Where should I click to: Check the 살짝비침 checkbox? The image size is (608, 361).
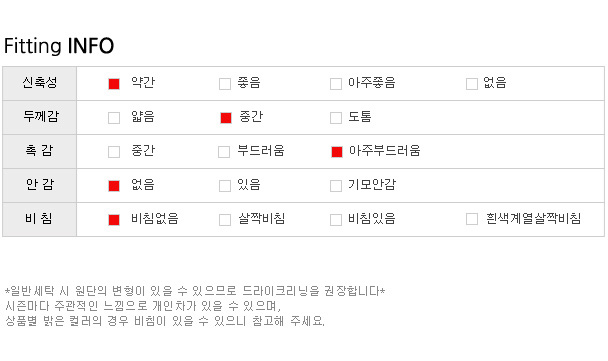pyautogui.click(x=225, y=220)
